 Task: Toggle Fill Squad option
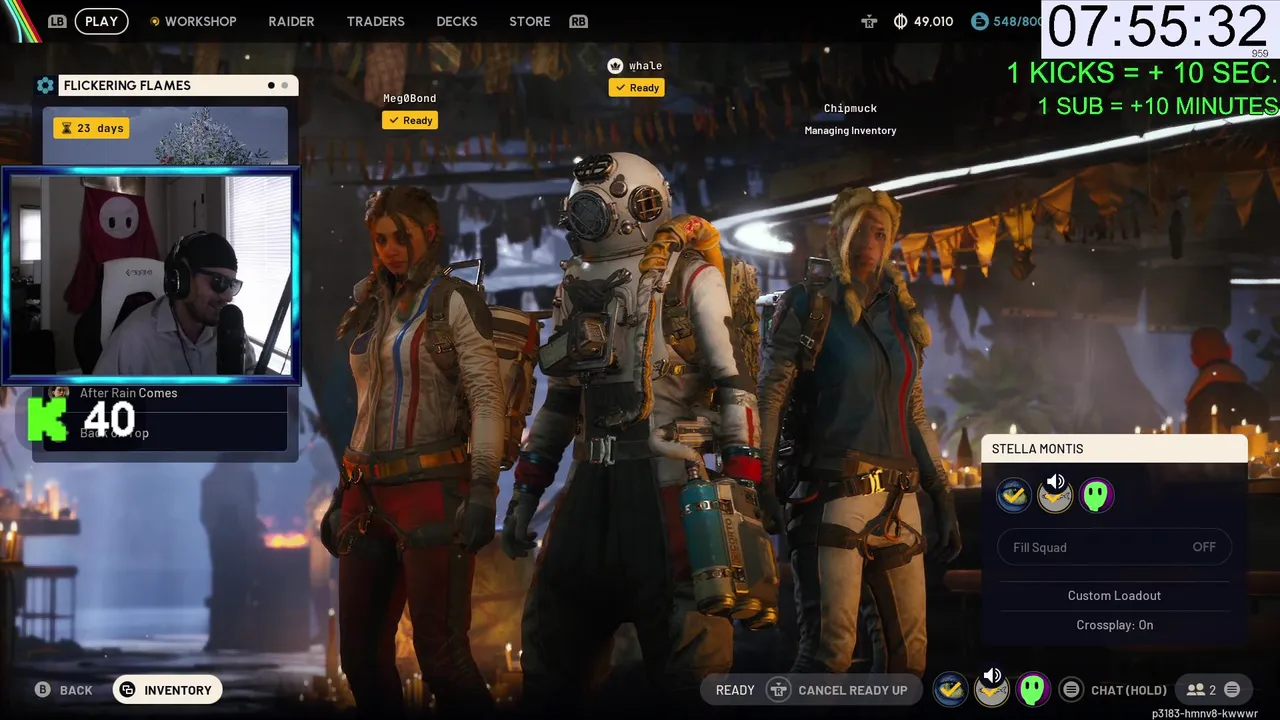[1114, 547]
